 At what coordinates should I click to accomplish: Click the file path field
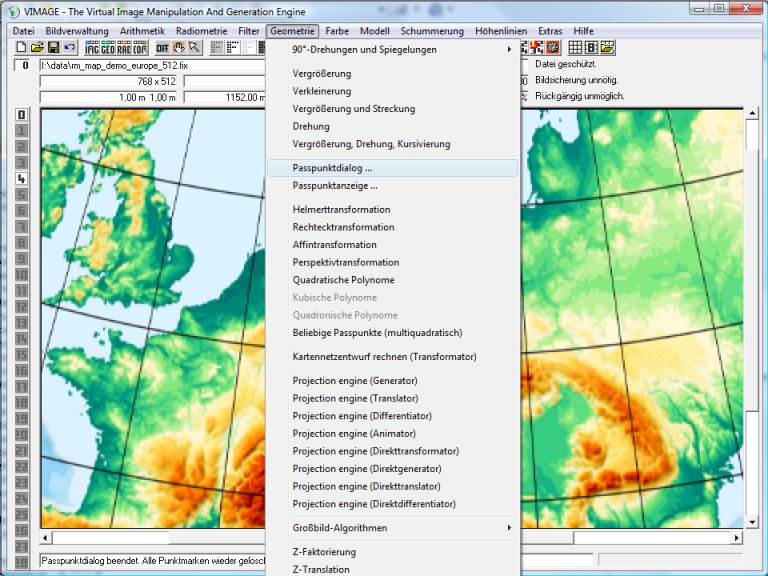click(150, 65)
